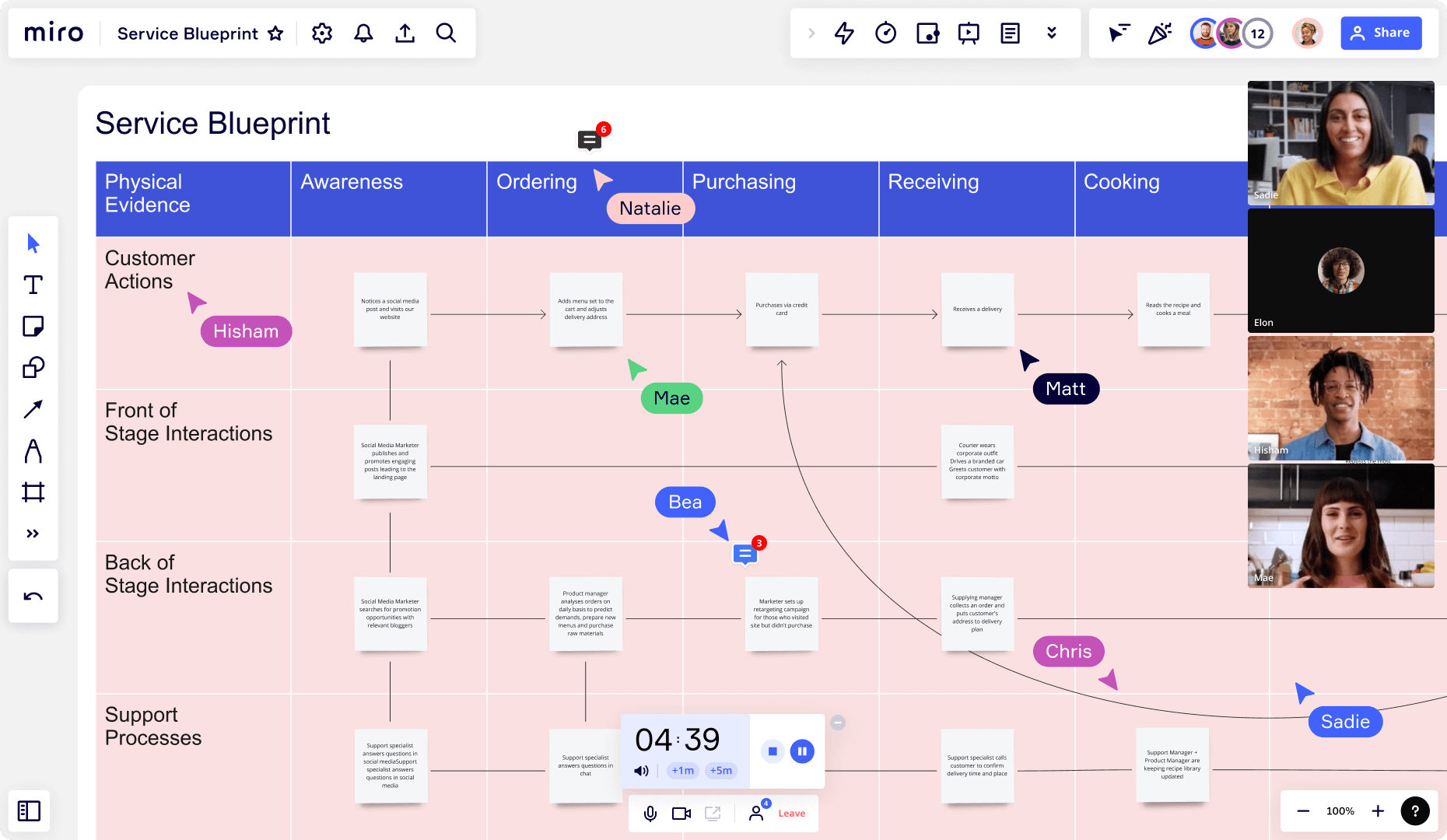The image size is (1447, 840).
Task: Click the Export upload icon
Action: point(405,33)
